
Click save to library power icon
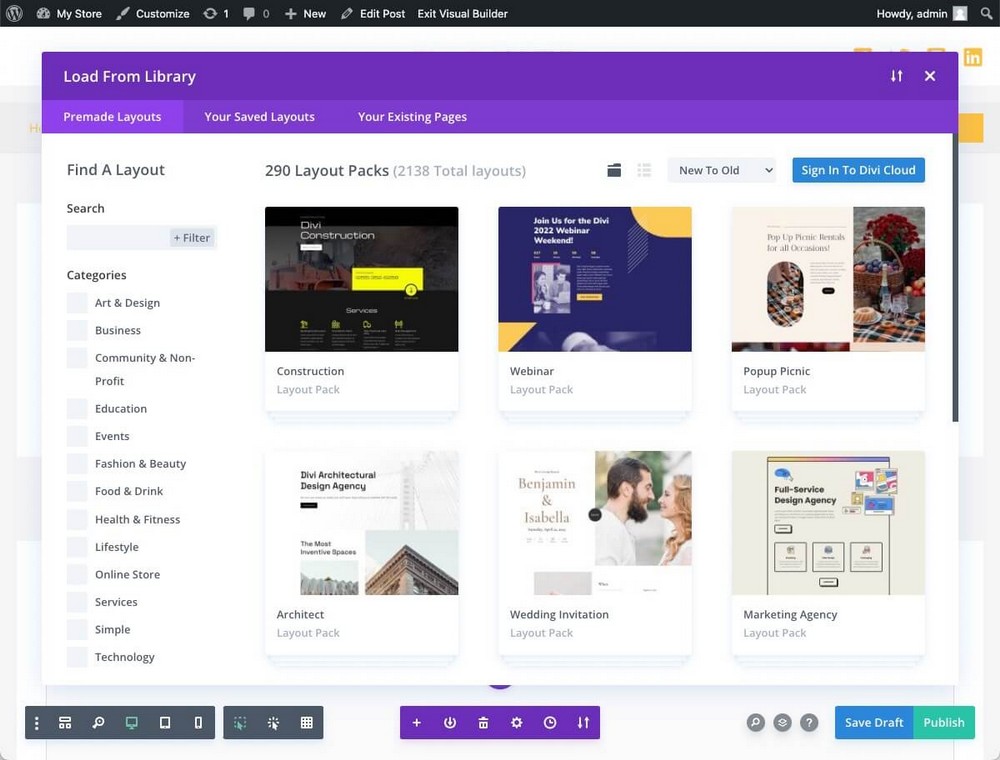click(x=450, y=722)
